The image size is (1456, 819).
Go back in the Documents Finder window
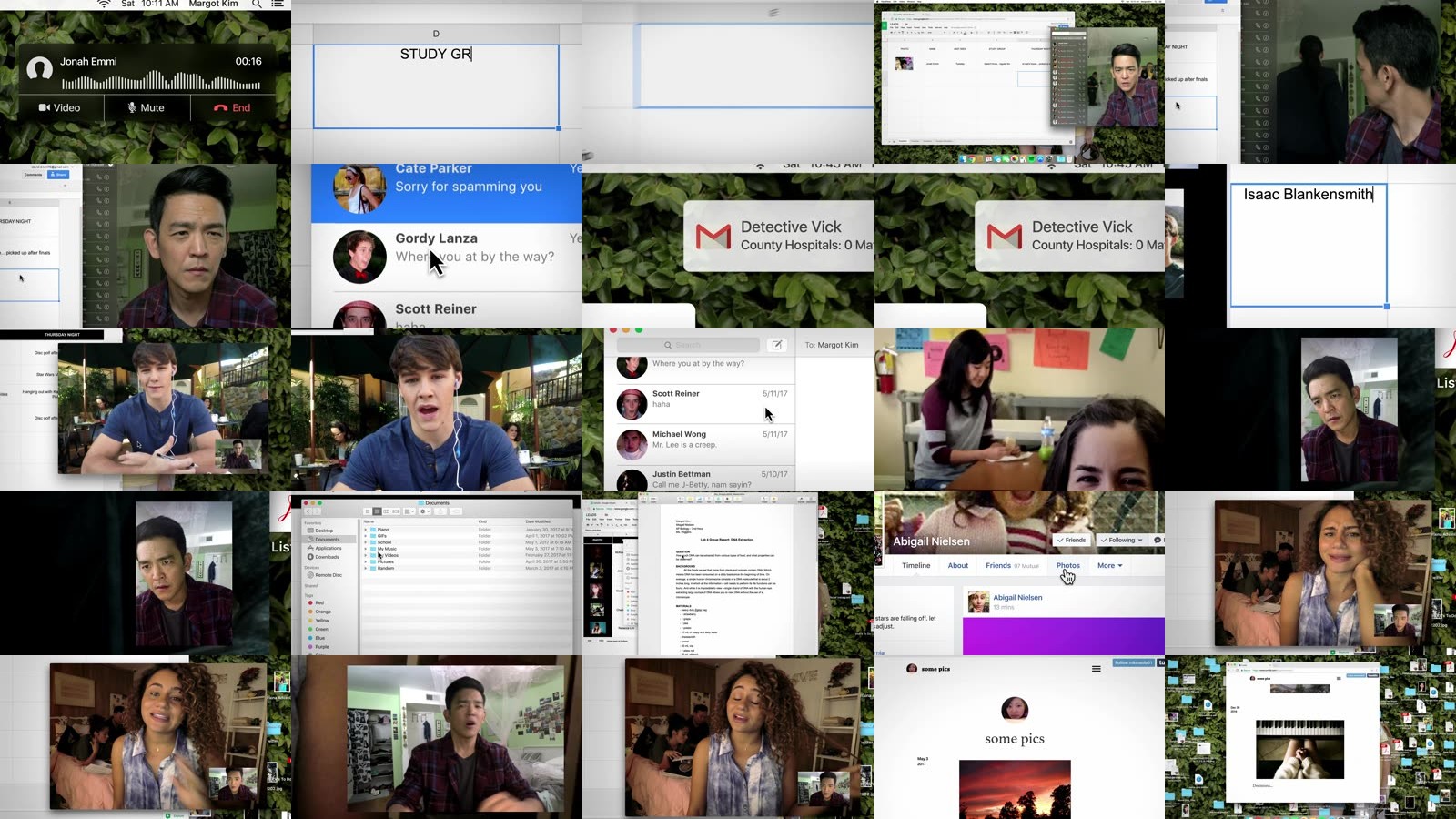point(308,511)
